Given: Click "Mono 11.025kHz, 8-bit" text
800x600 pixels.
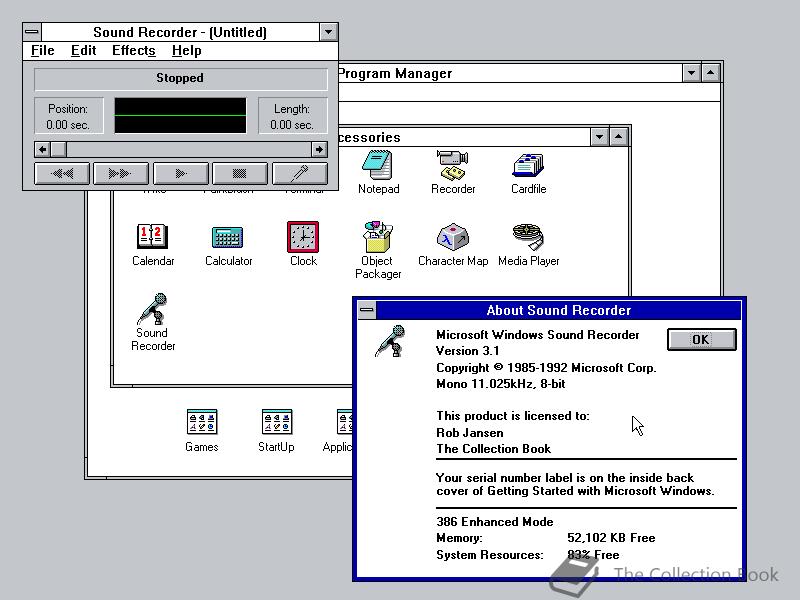Looking at the screenshot, I should 501,384.
